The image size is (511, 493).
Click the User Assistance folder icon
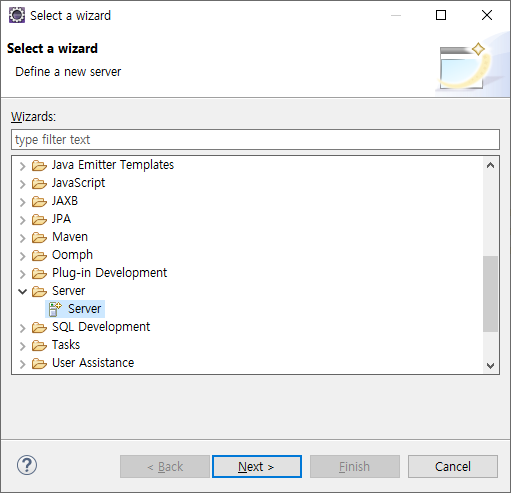point(39,363)
